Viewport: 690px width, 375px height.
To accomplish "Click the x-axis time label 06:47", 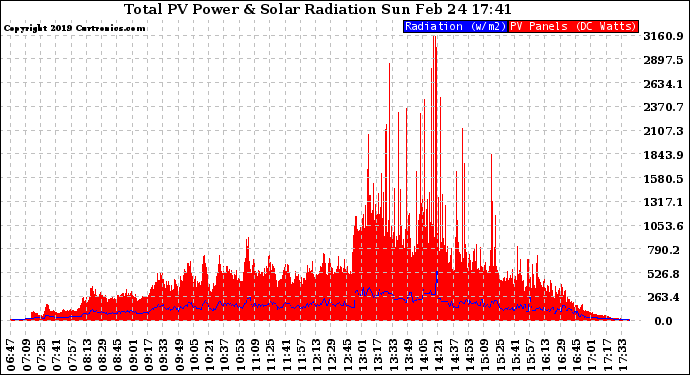I will (x=11, y=355).
